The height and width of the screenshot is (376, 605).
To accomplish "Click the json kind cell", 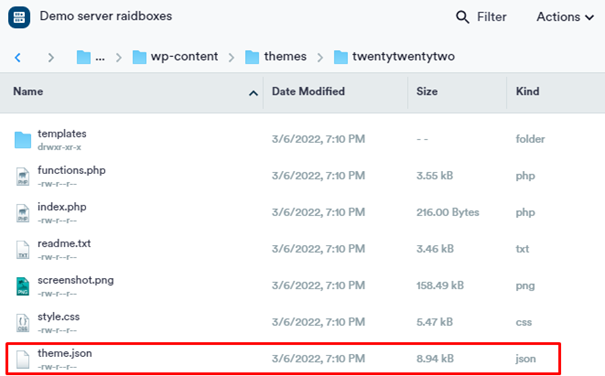I will [x=526, y=359].
